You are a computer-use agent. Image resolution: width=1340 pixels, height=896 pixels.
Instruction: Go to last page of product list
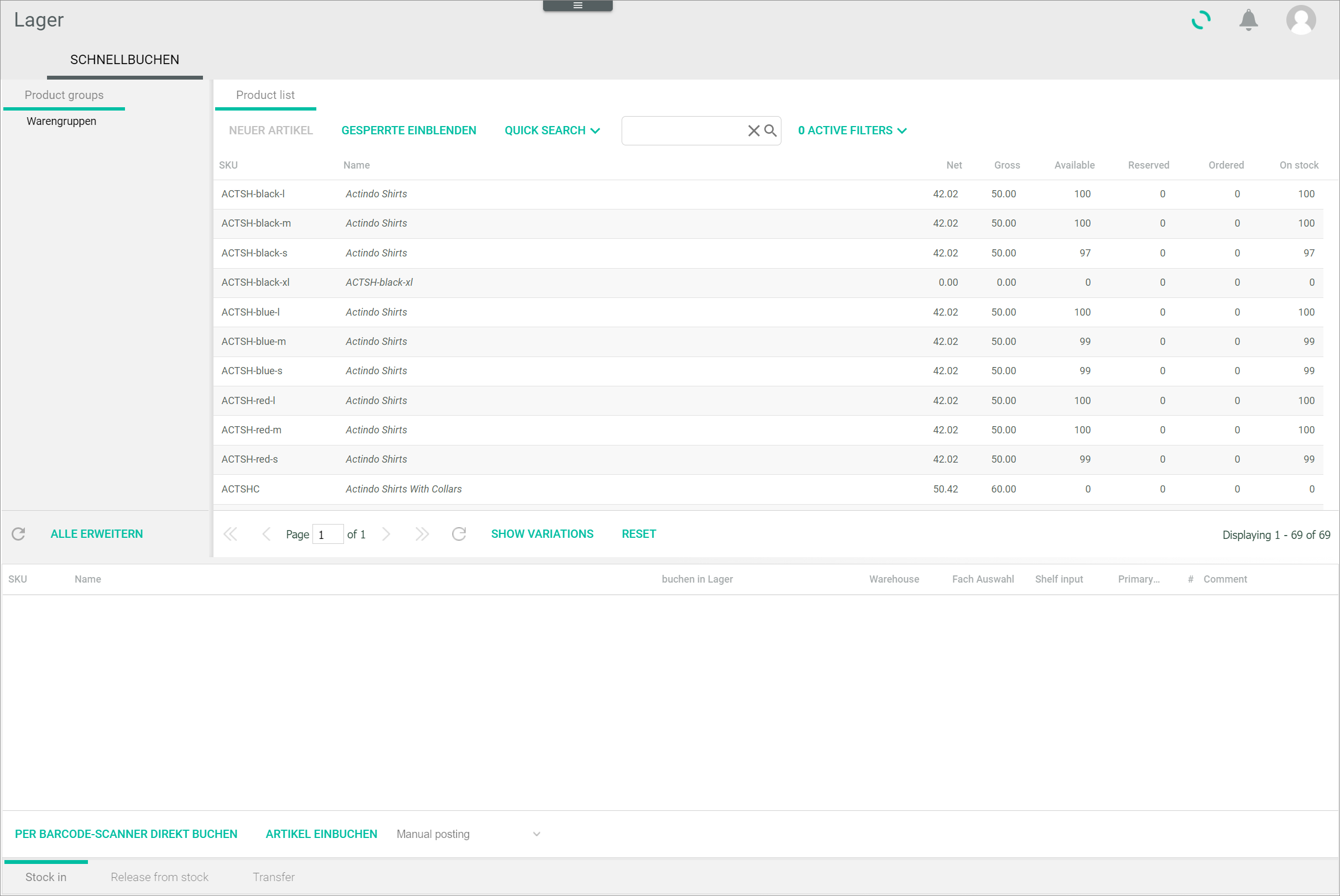pos(422,534)
